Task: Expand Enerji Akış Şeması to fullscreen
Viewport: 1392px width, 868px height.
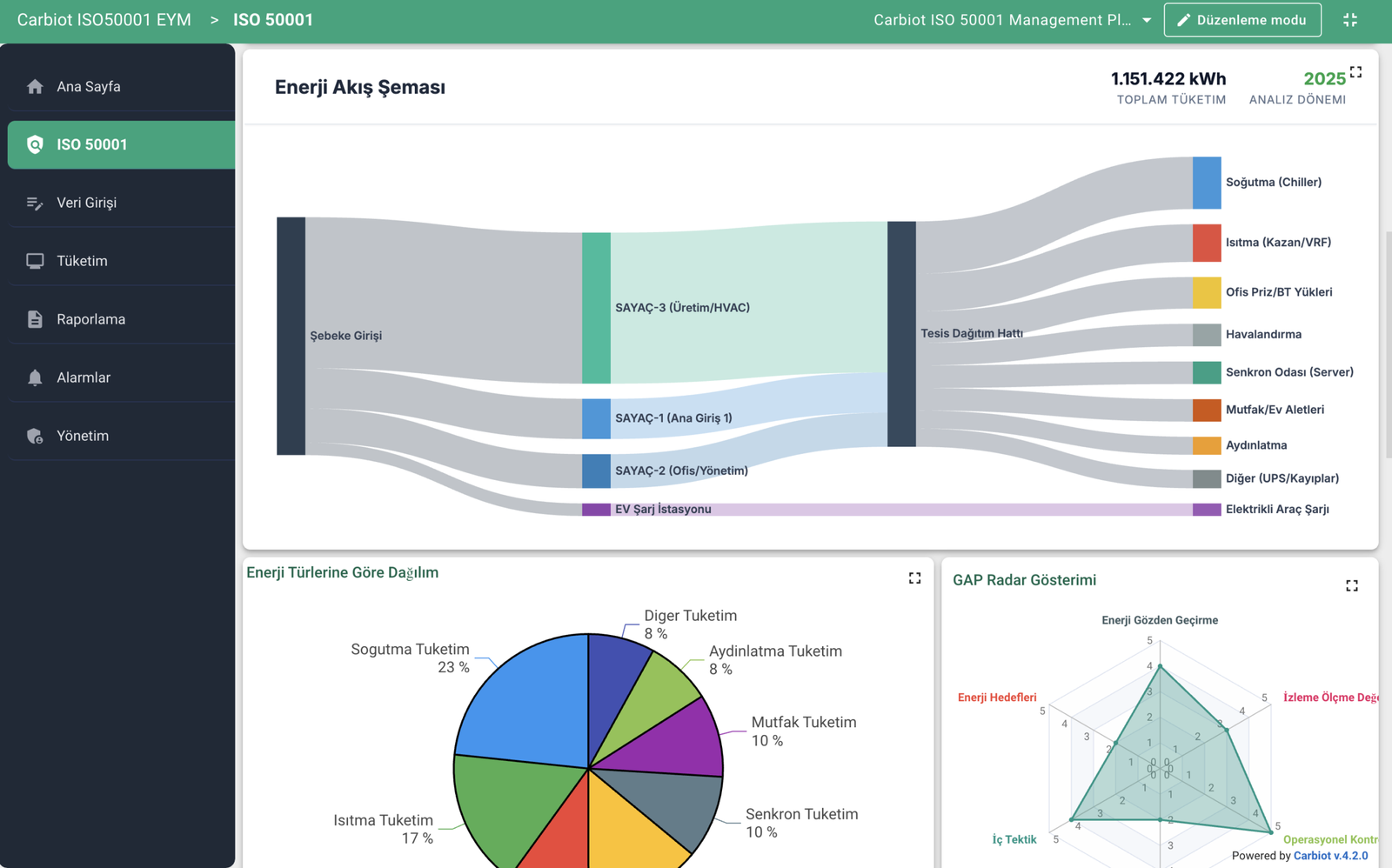Action: [x=1355, y=72]
